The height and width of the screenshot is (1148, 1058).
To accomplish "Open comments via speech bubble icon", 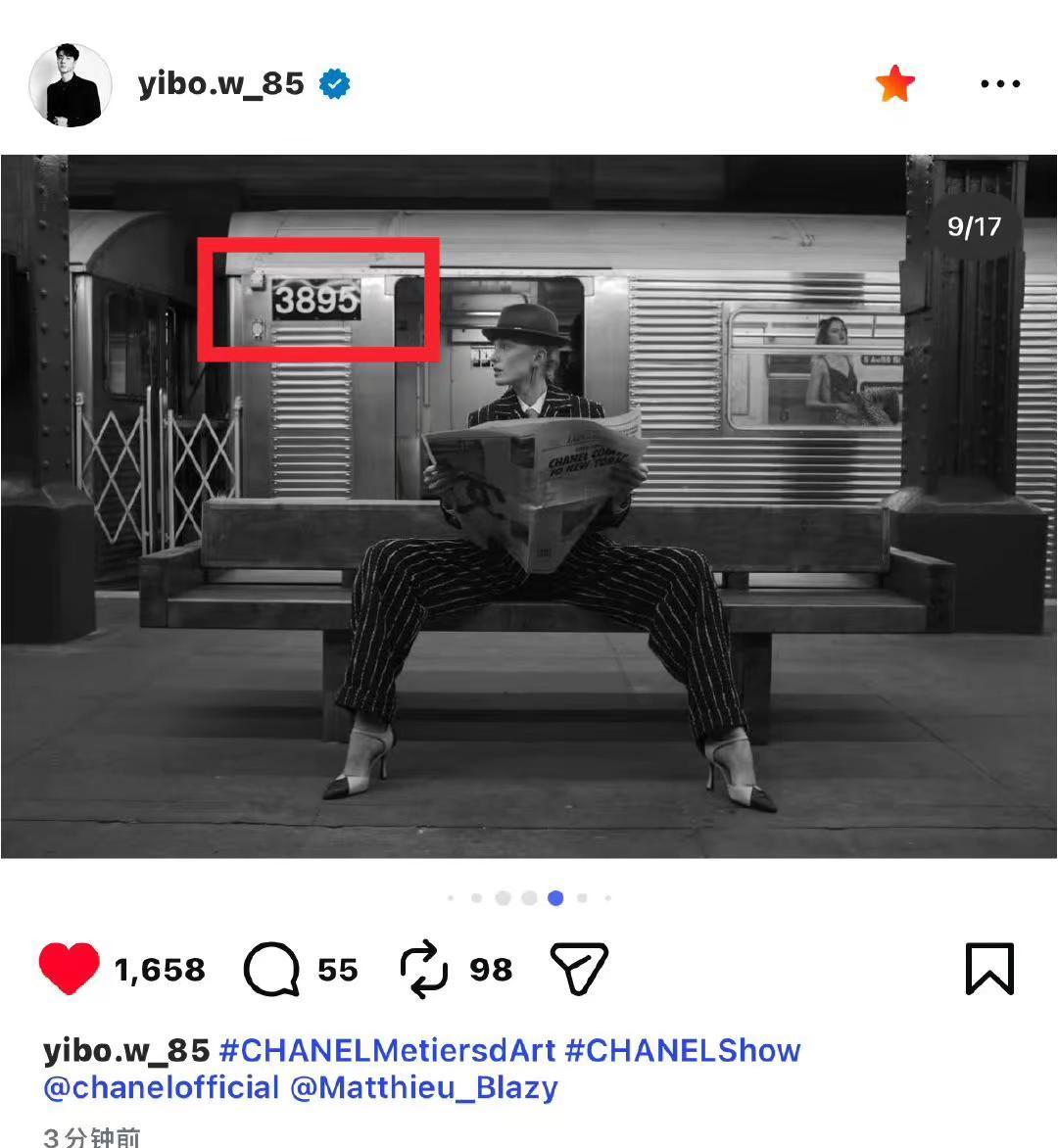I will 271,970.
